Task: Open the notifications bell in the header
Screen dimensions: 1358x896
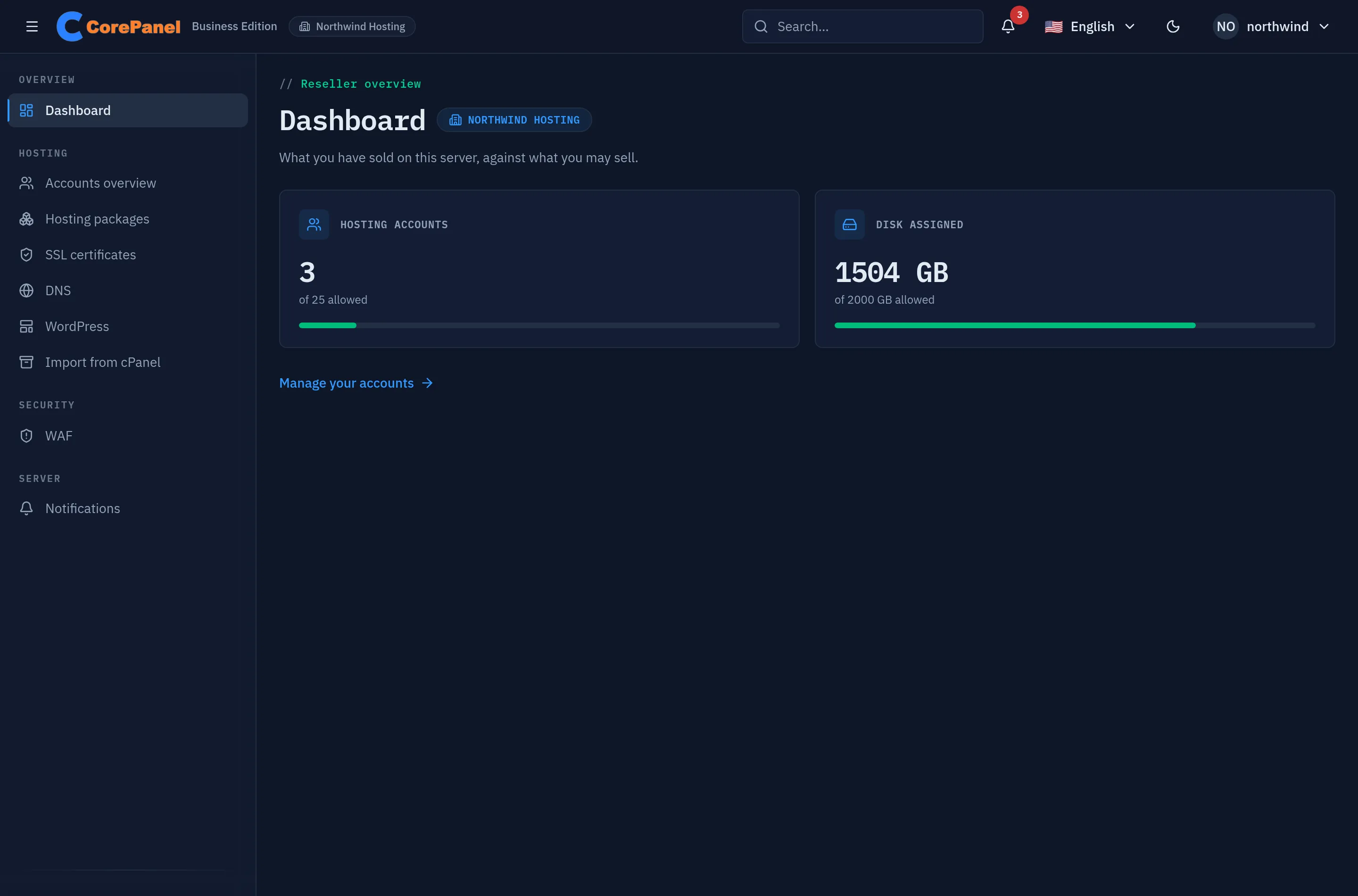Action: (x=1008, y=26)
